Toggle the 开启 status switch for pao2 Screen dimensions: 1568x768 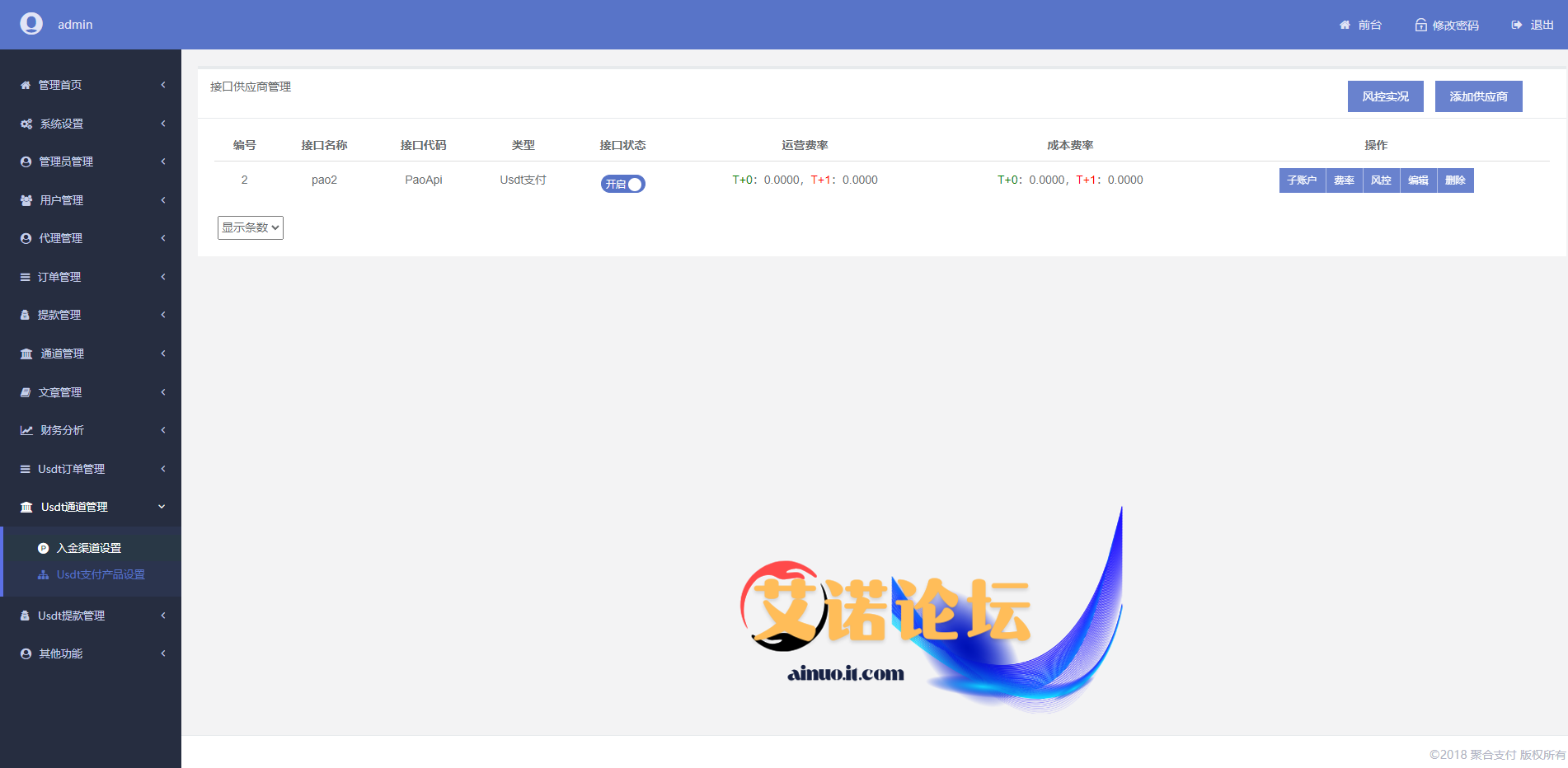[622, 184]
